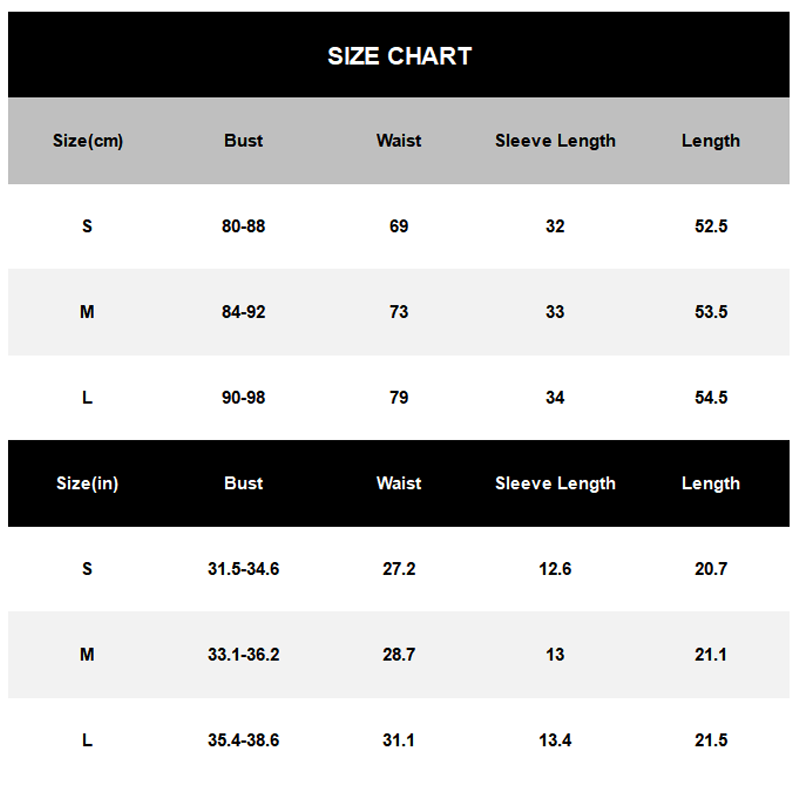Click the SIZE CHART title
Viewport: 800px width, 800px height.
point(399,56)
